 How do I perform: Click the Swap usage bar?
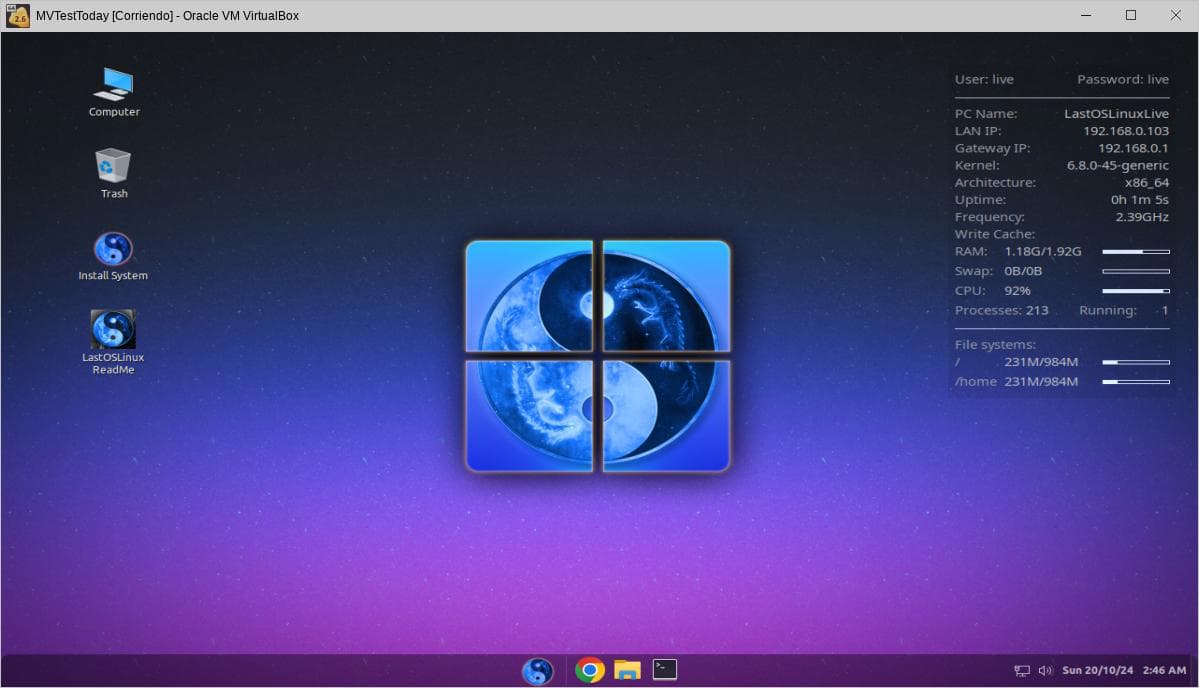click(1135, 271)
